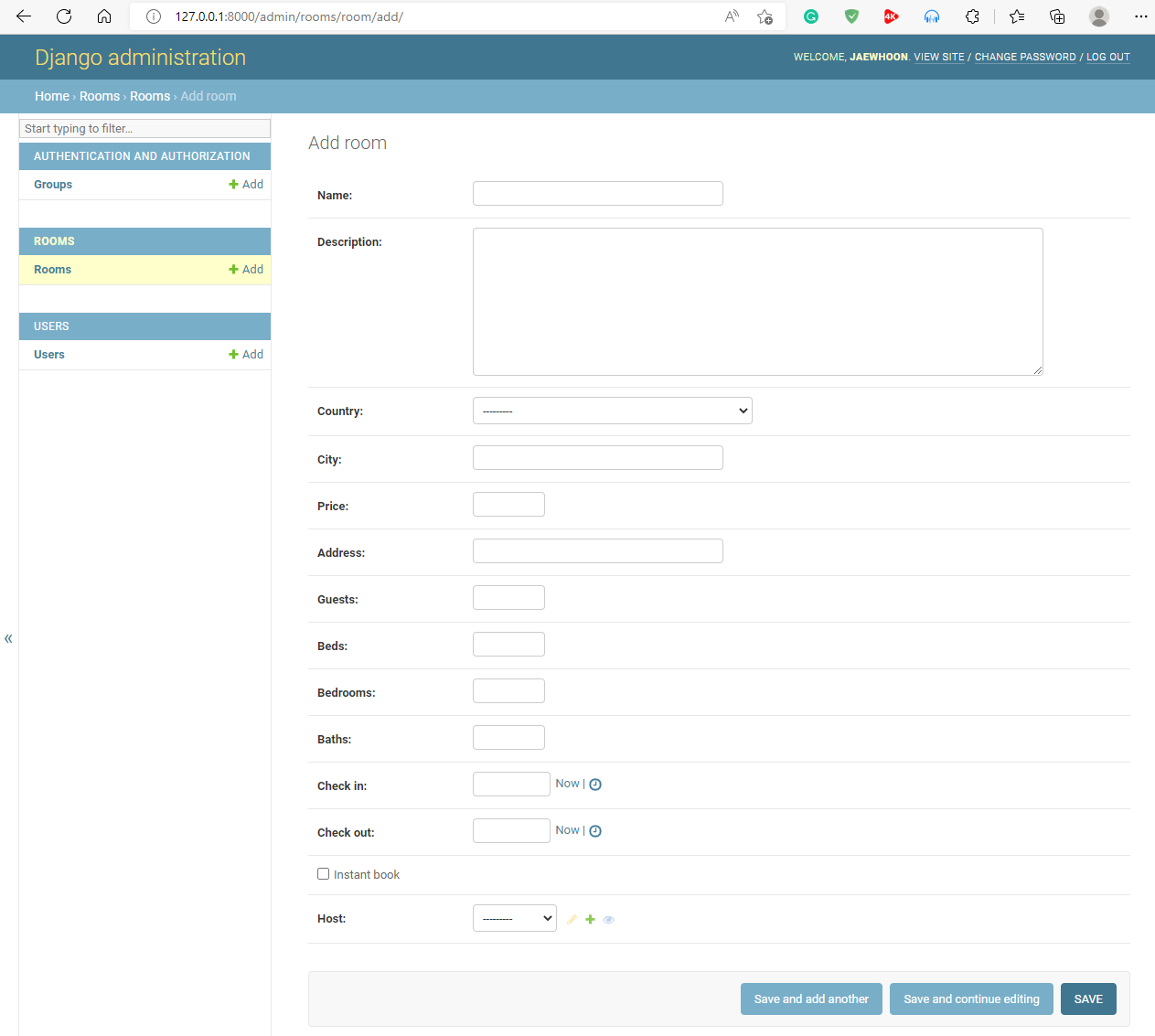Add page to favorites with the star icon
The width and height of the screenshot is (1155, 1036).
click(x=765, y=16)
